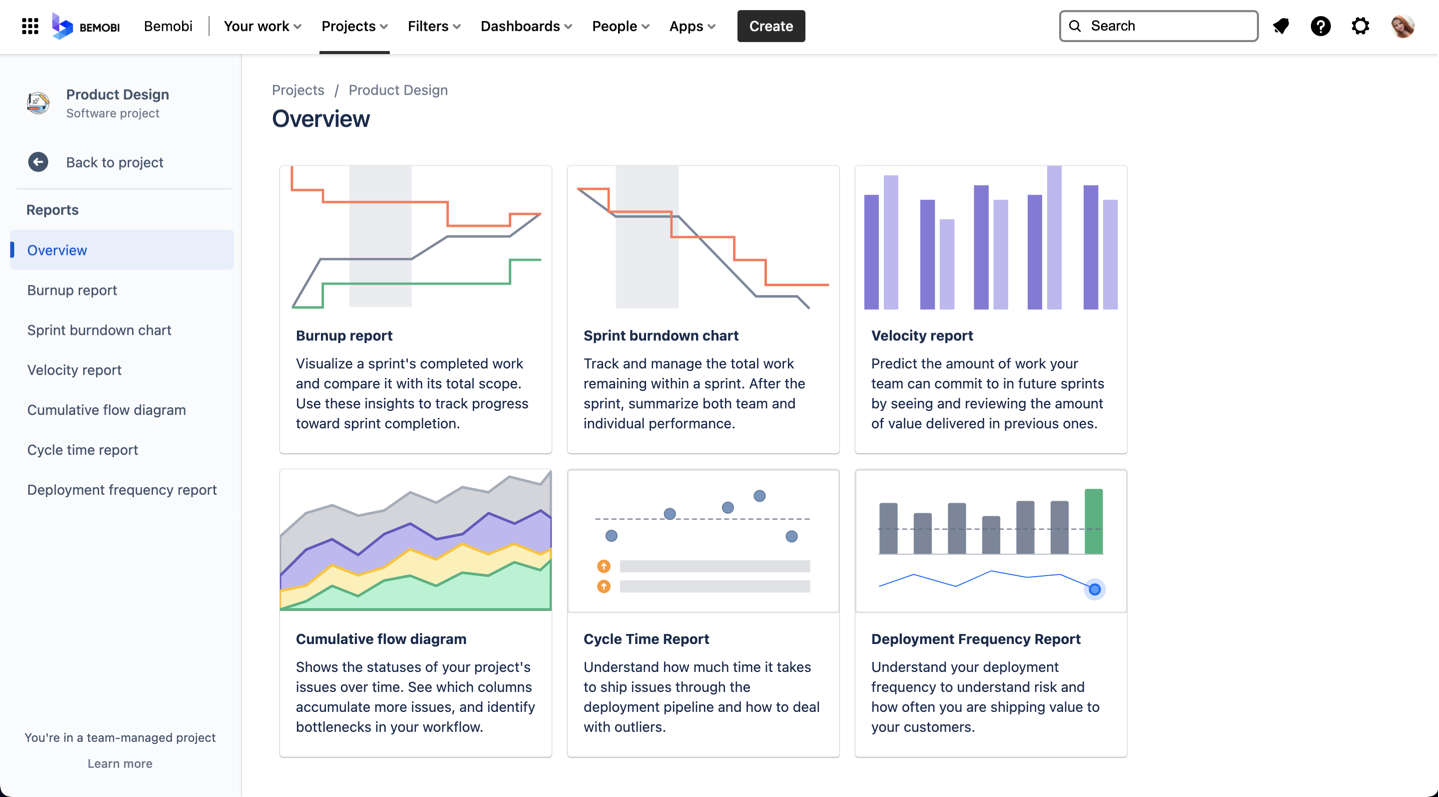Open the notifications icon
This screenshot has height=797, width=1439.
coord(1281,26)
